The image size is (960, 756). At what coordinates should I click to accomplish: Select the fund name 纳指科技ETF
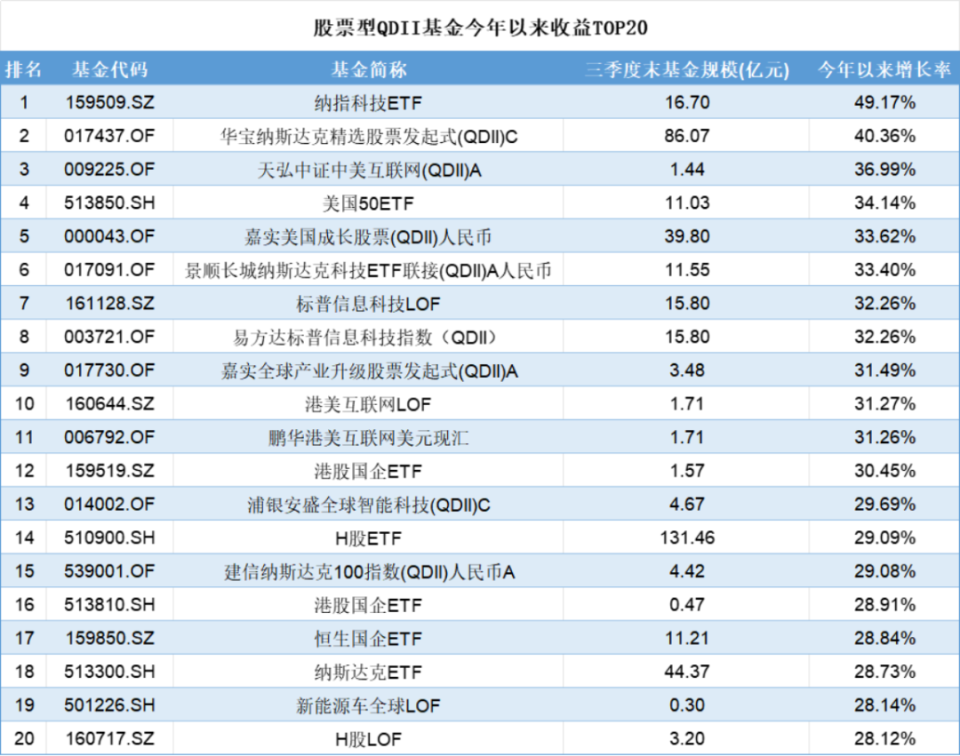point(369,103)
